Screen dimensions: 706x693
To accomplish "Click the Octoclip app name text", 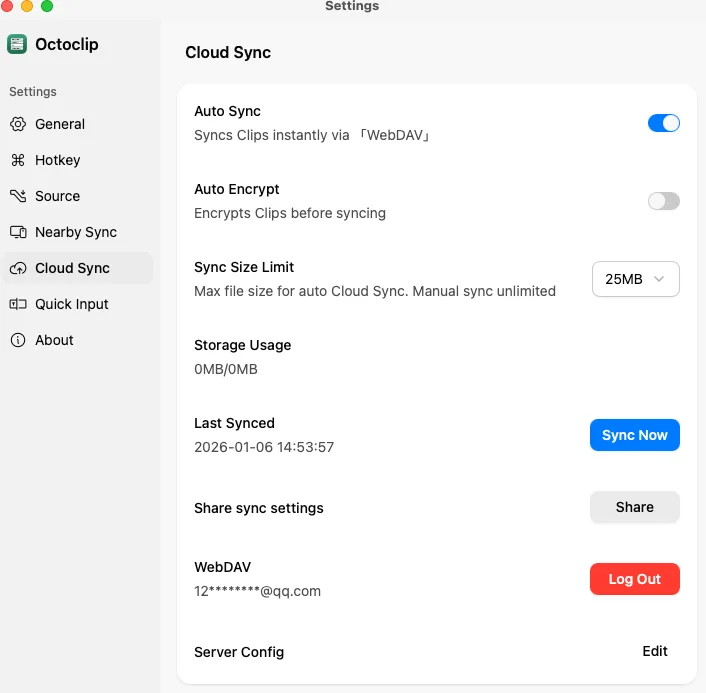I will (67, 44).
